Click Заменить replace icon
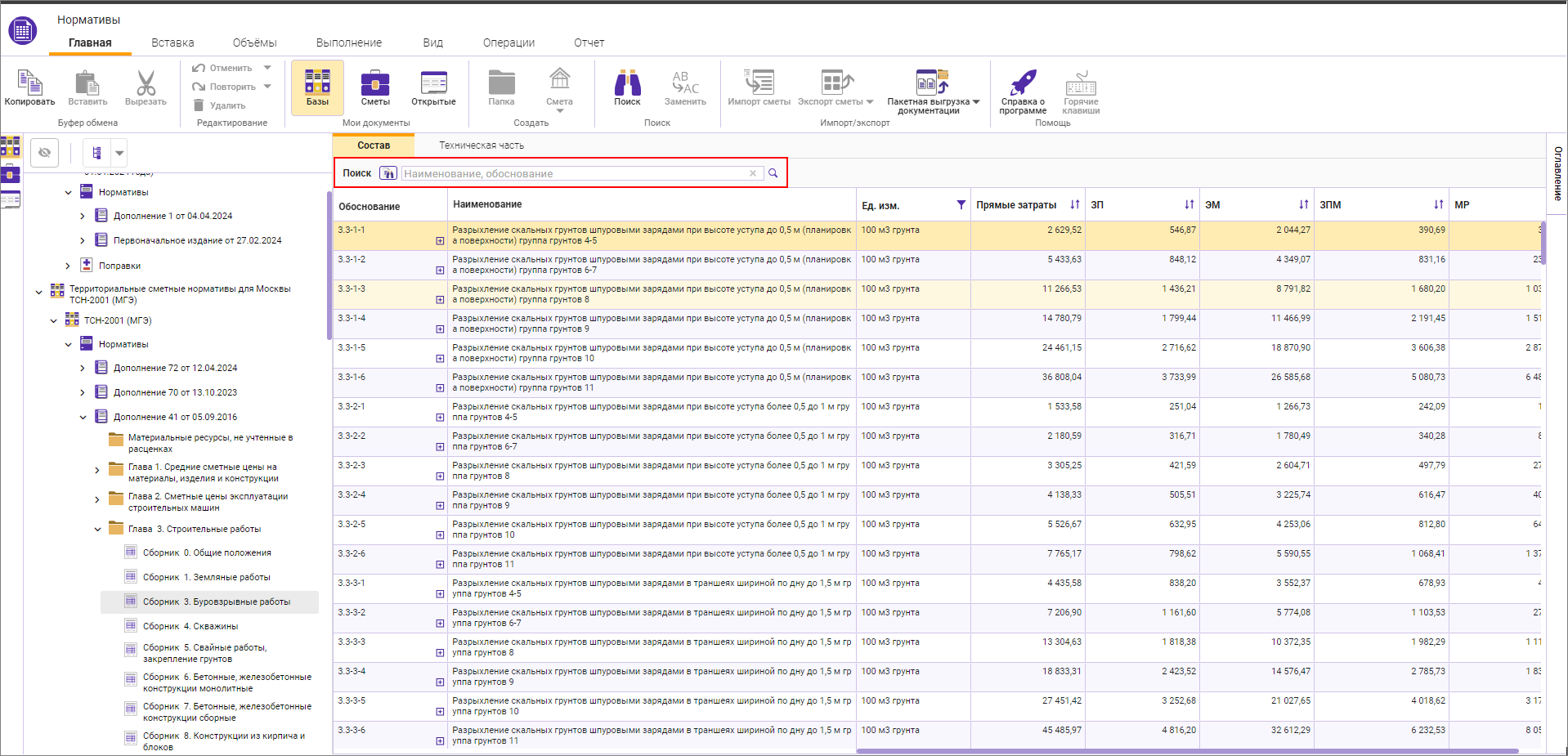 coord(685,83)
